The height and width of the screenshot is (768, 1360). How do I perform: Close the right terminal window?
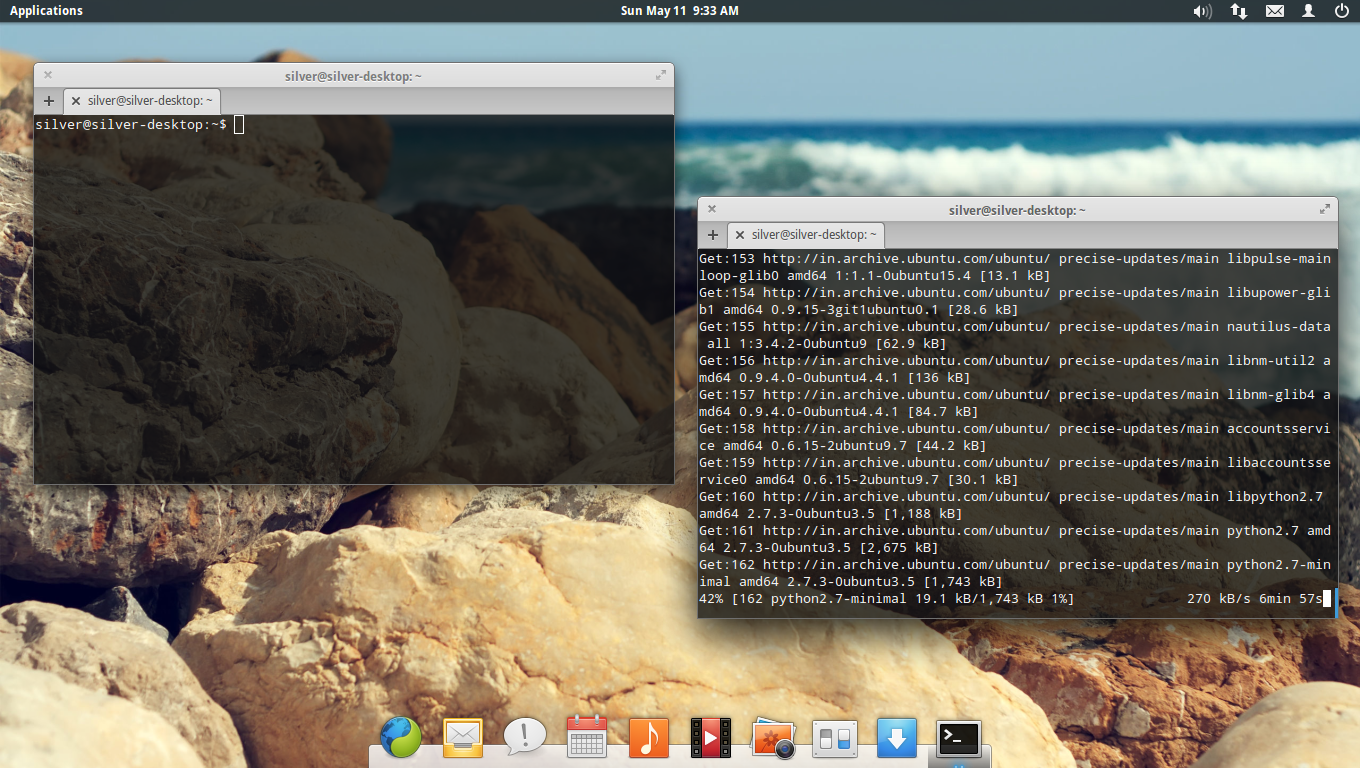click(x=711, y=209)
